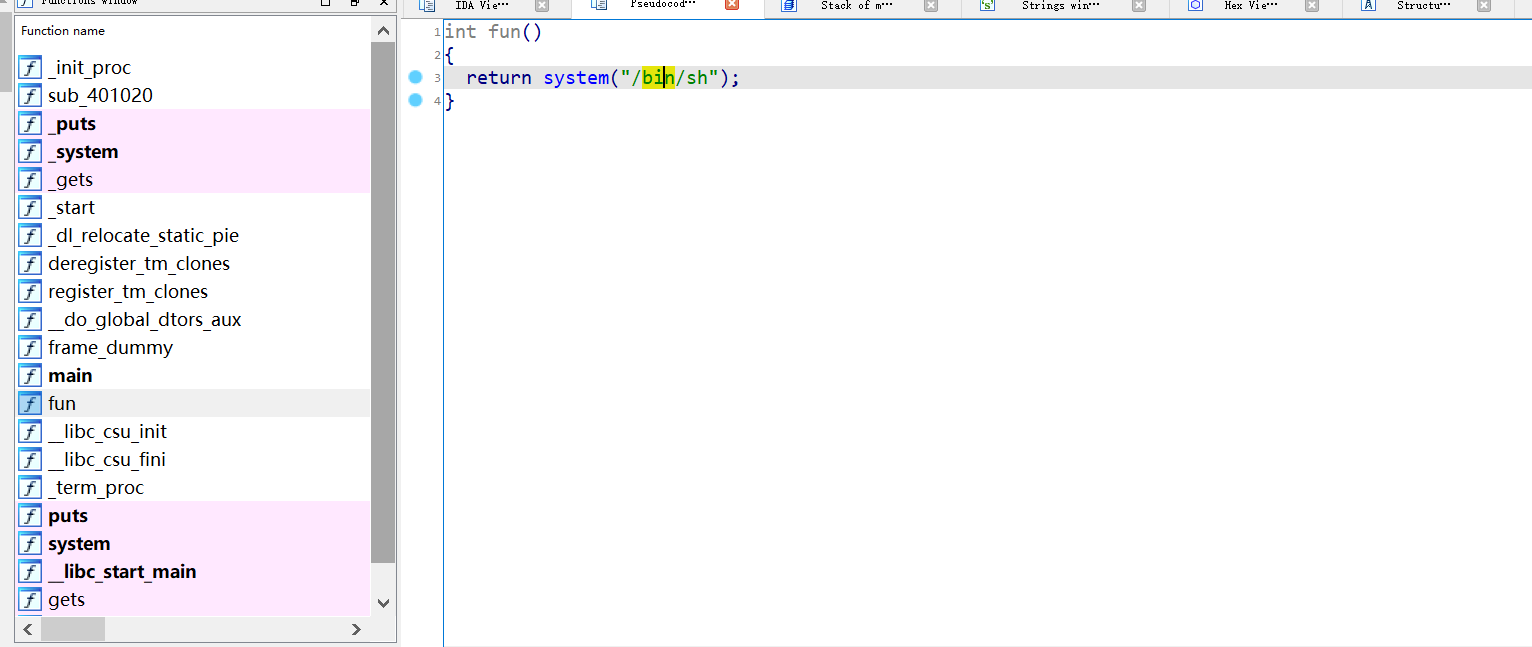Click the Stack of main tab icon
This screenshot has height=647, width=1532.
pos(789,6)
